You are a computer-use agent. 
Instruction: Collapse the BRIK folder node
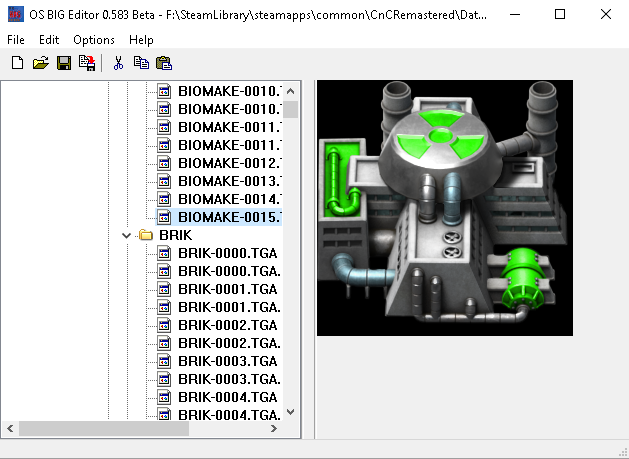click(126, 236)
